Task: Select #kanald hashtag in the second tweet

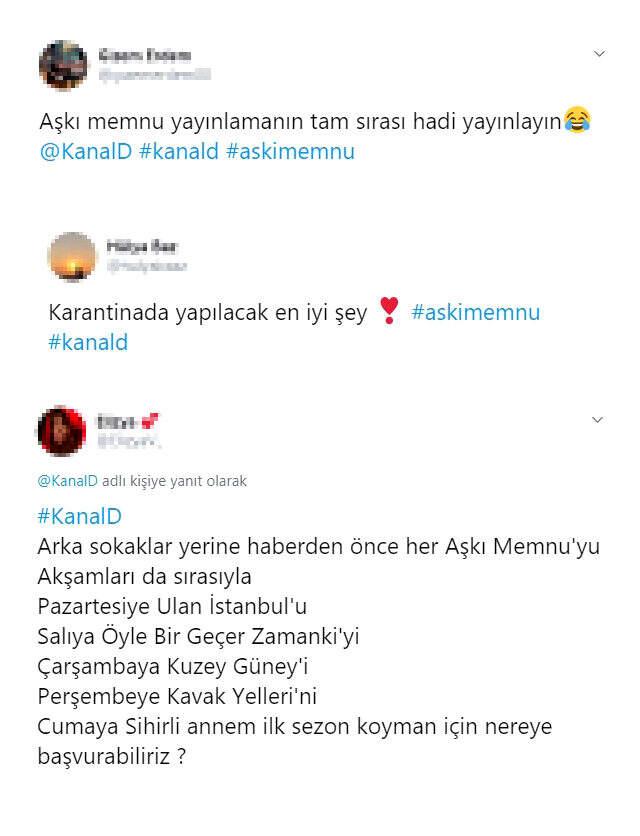Action: pos(88,342)
